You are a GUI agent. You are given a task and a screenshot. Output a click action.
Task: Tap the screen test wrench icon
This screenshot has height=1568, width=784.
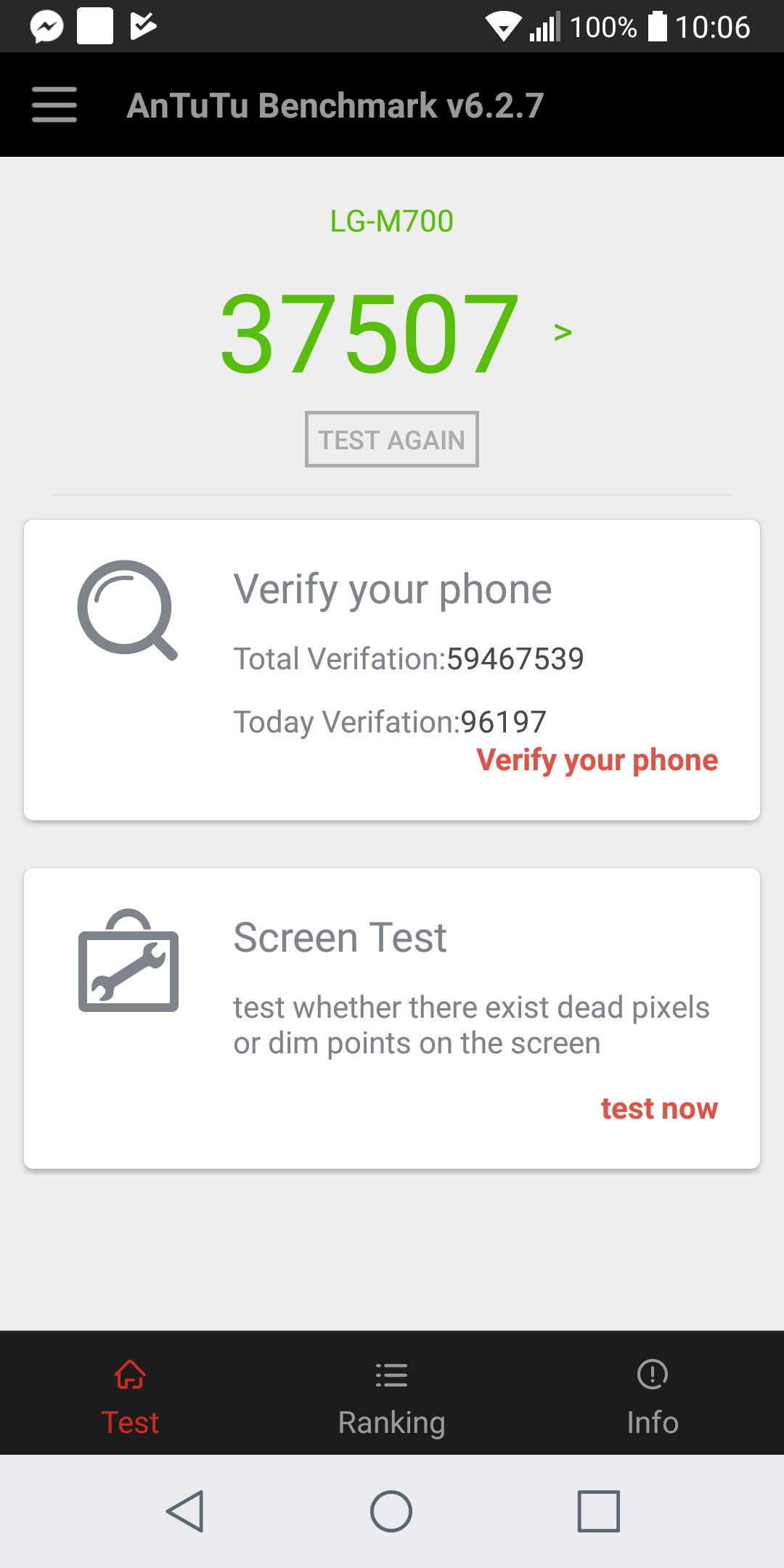[128, 960]
